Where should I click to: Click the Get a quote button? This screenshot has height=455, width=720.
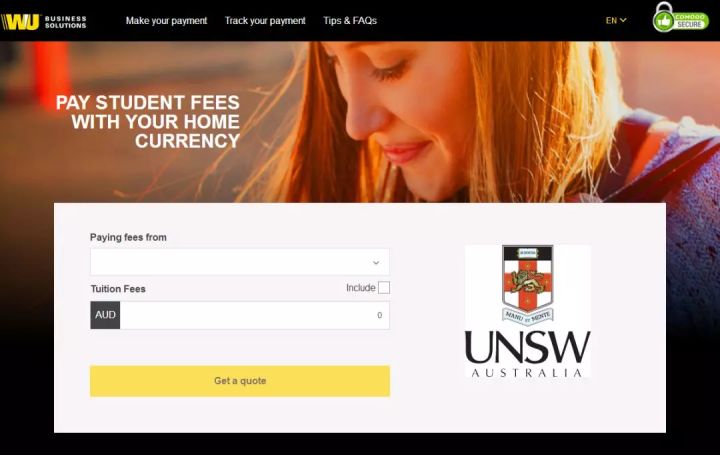click(240, 381)
